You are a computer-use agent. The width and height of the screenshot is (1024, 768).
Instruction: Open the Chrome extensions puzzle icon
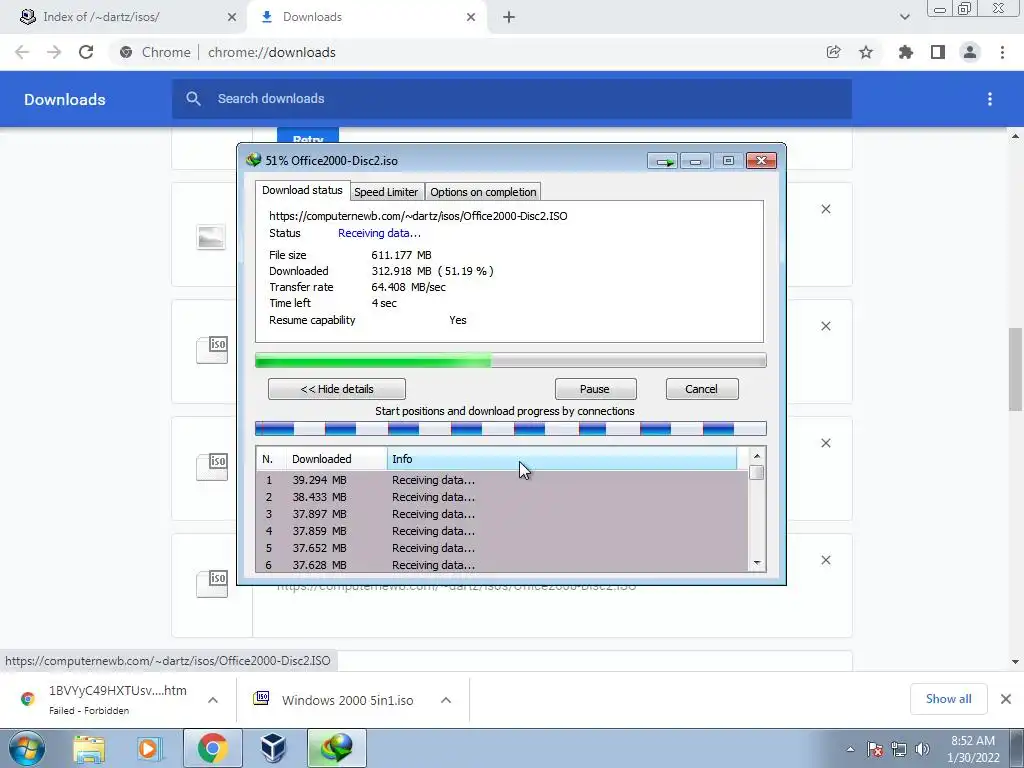click(905, 52)
